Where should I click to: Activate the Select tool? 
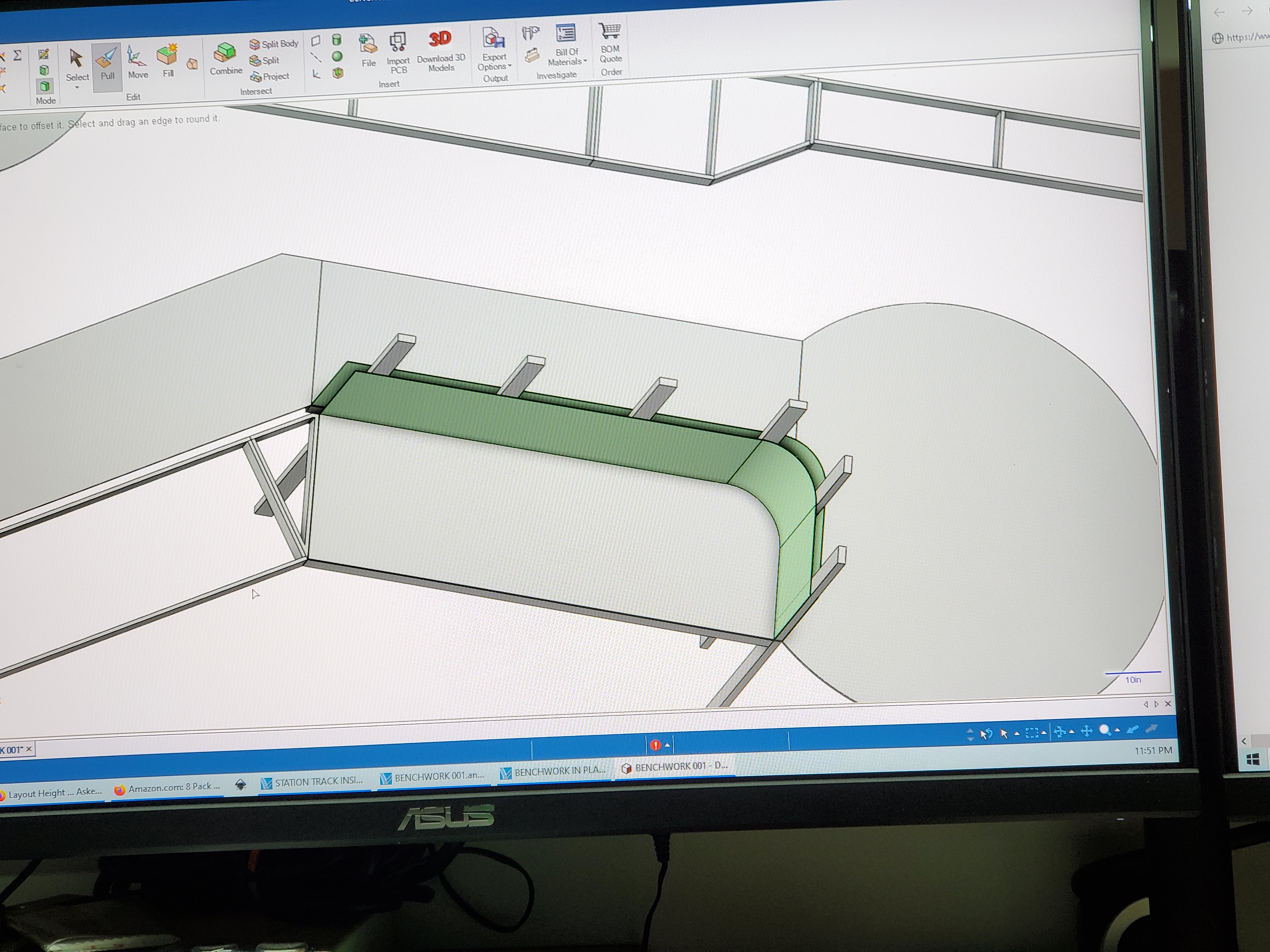(x=77, y=65)
